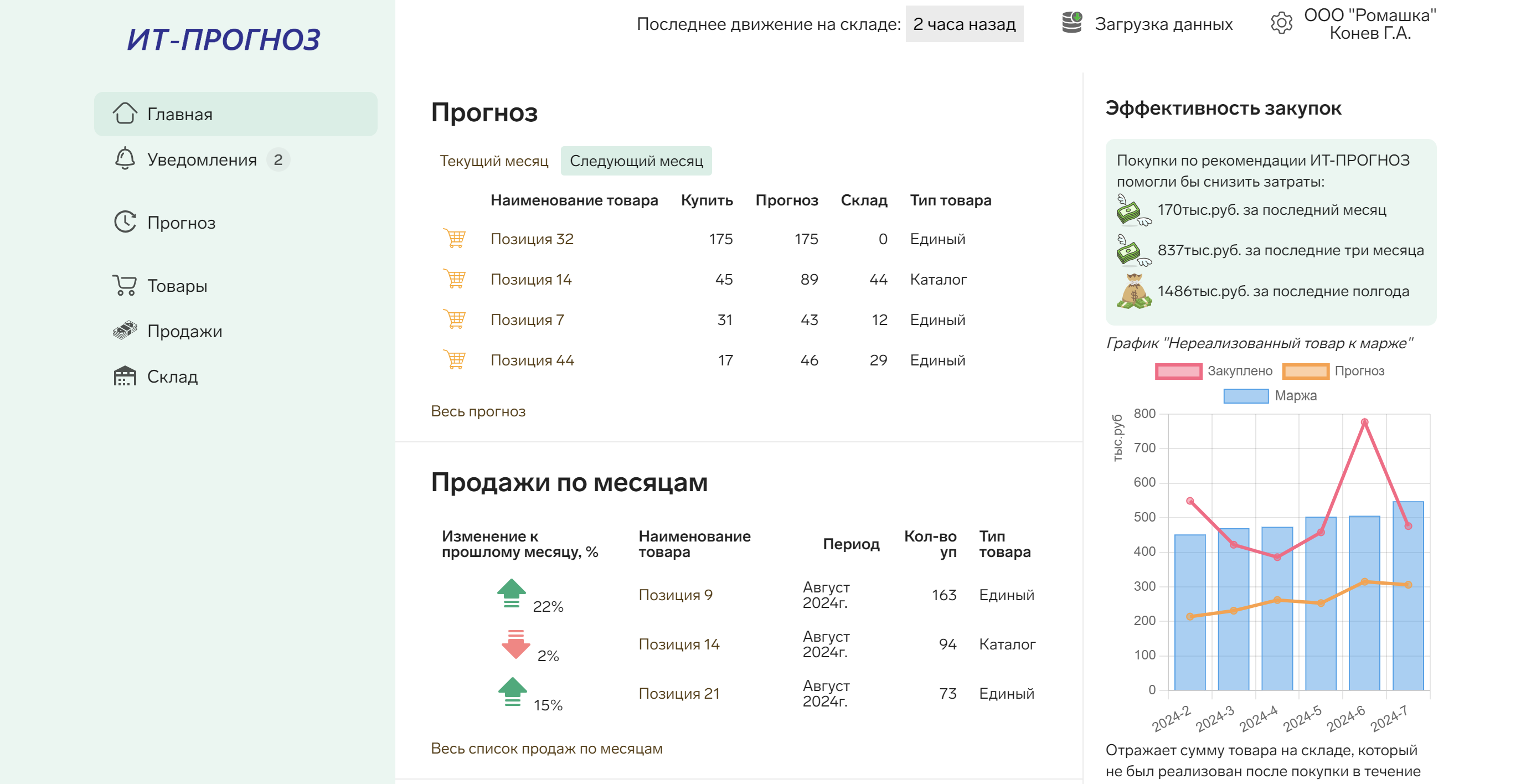Click the Тип товара header in forecast table
This screenshot has width=1526, height=784.
(x=950, y=200)
